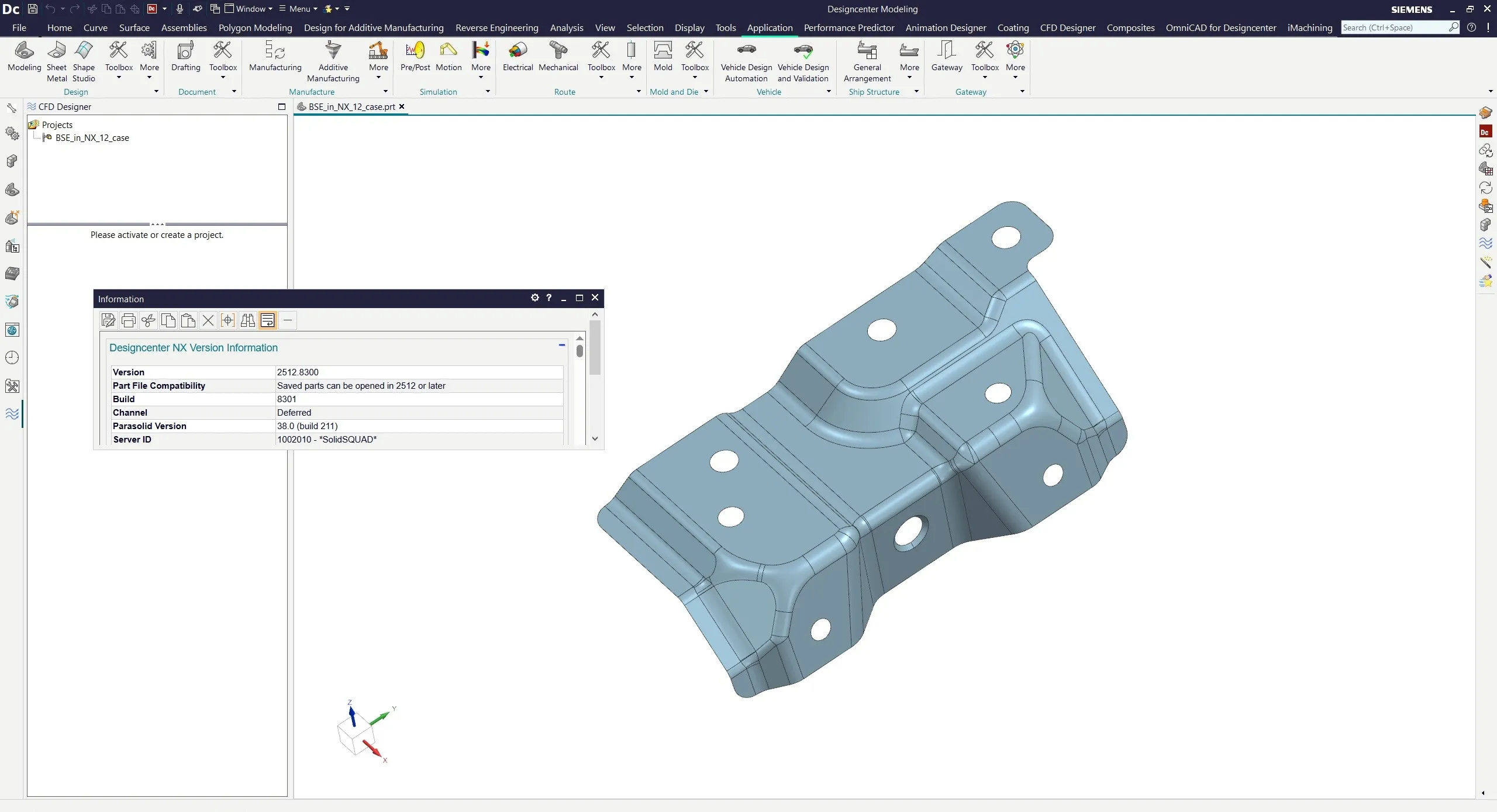This screenshot has height=812, width=1497.
Task: Print the Information window contents
Action: 128,320
